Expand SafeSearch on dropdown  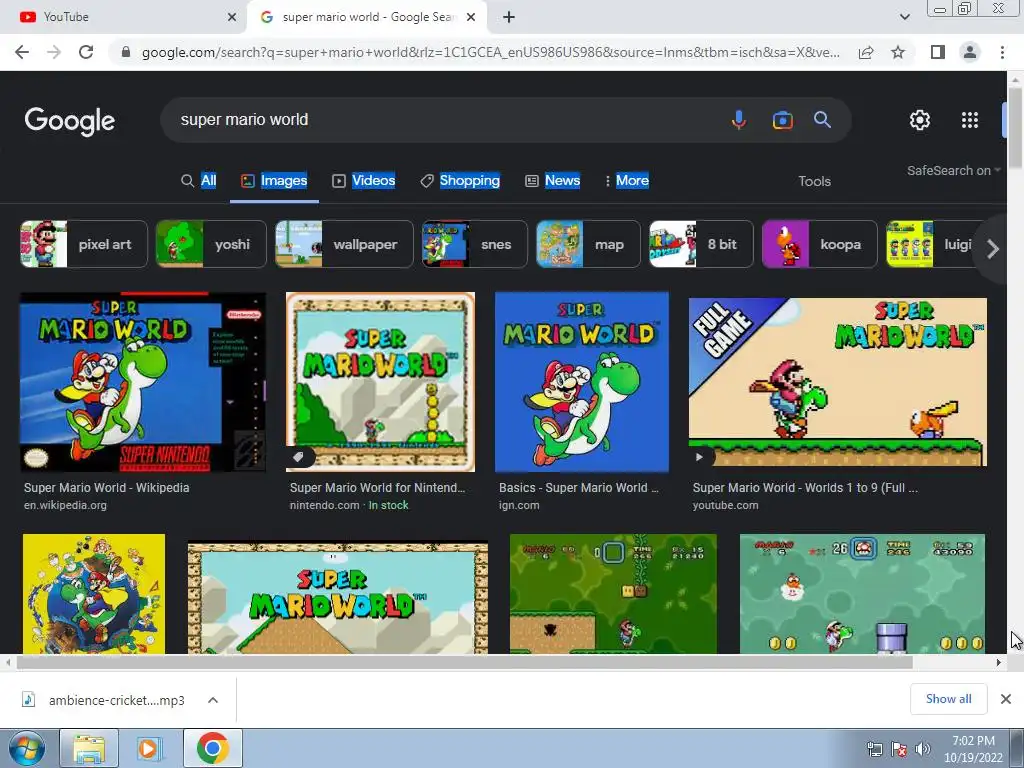pos(953,170)
